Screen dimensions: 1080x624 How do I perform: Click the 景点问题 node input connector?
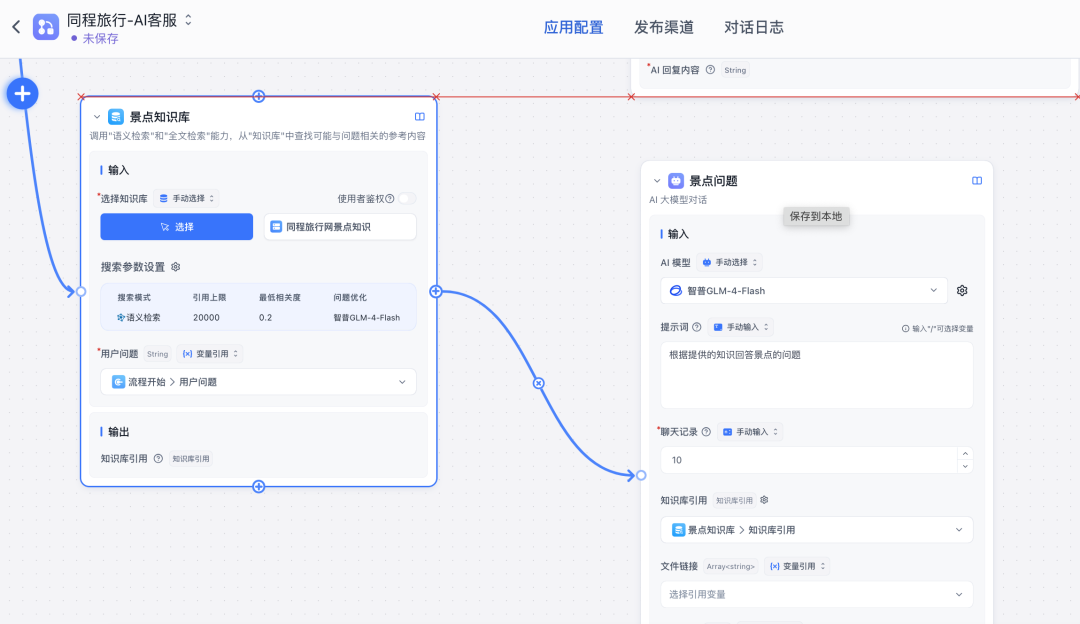click(641, 475)
